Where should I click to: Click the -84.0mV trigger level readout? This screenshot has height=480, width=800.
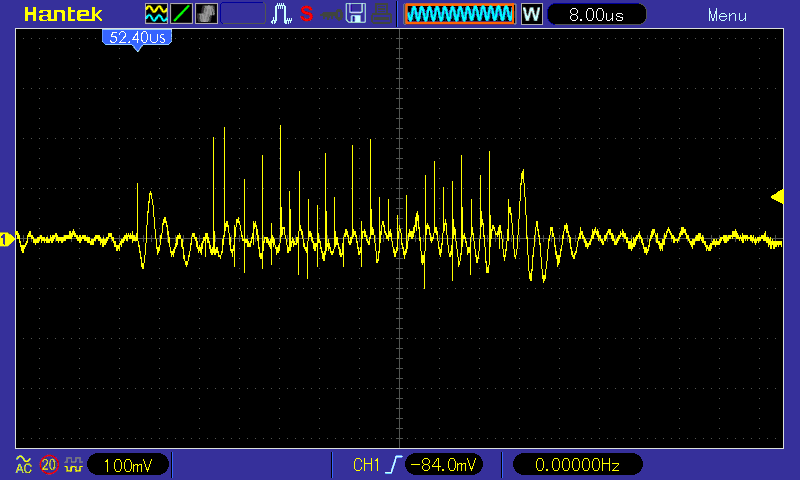(x=444, y=465)
